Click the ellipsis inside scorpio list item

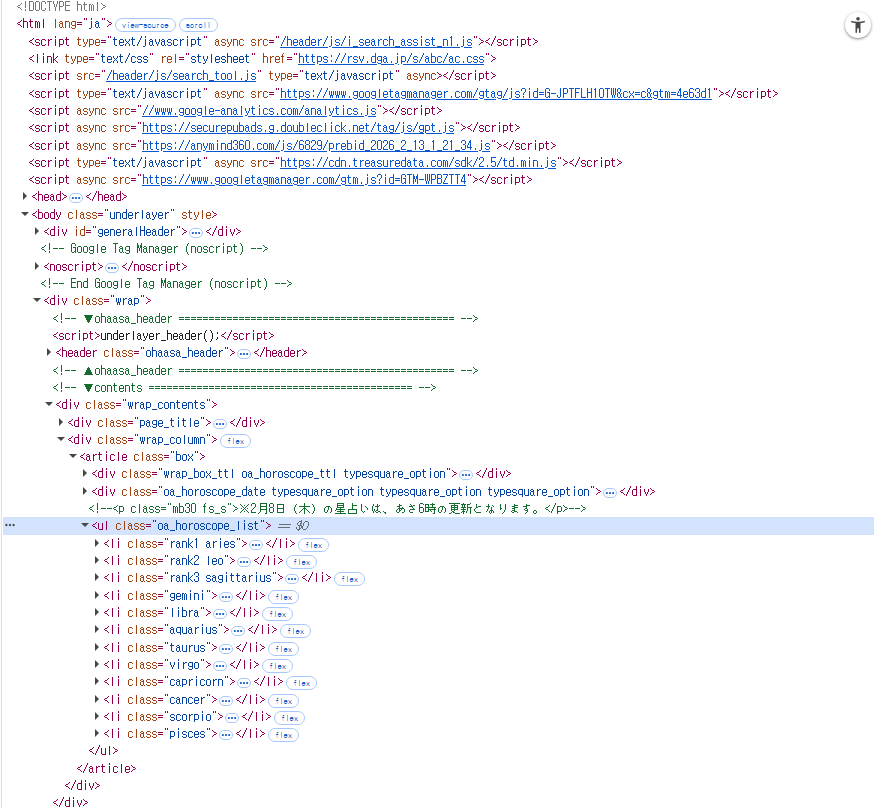point(232,718)
